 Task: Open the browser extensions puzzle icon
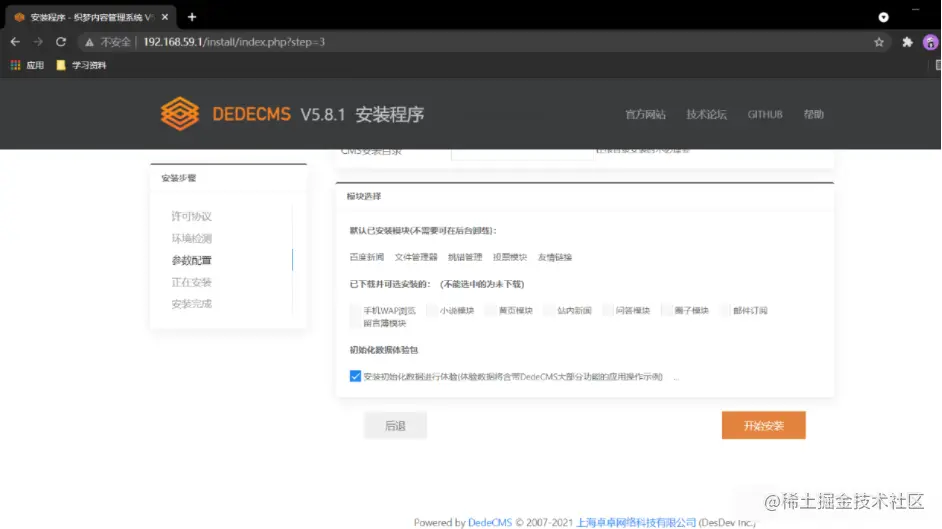tap(907, 42)
